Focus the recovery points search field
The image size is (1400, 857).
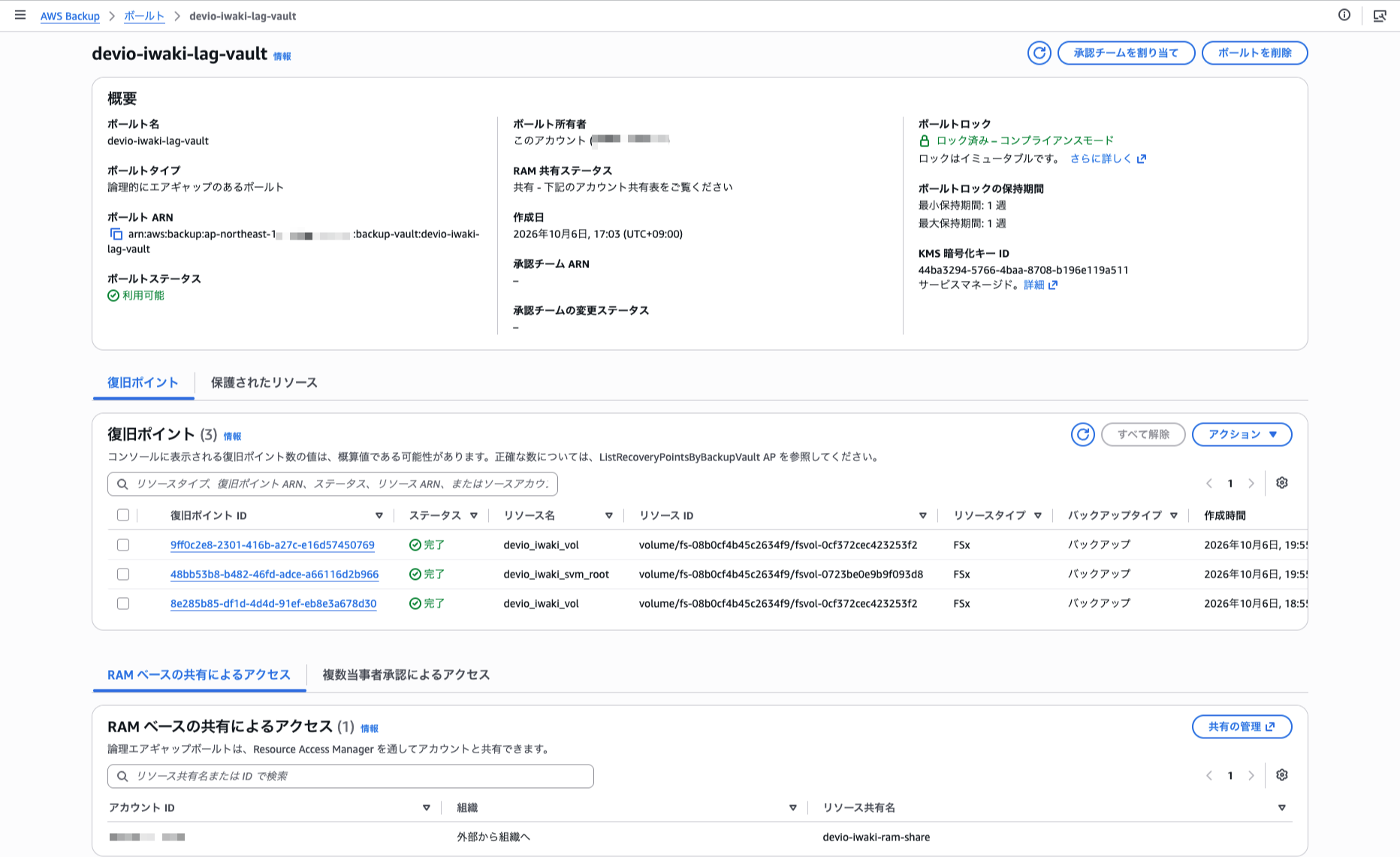333,484
